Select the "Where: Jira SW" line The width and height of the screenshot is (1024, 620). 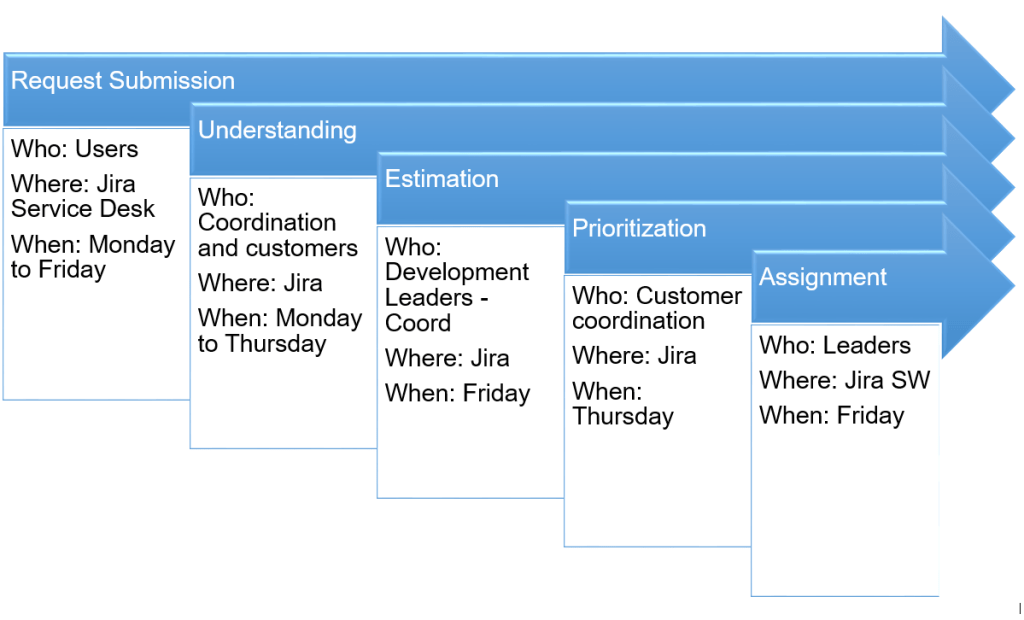pyautogui.click(x=844, y=381)
